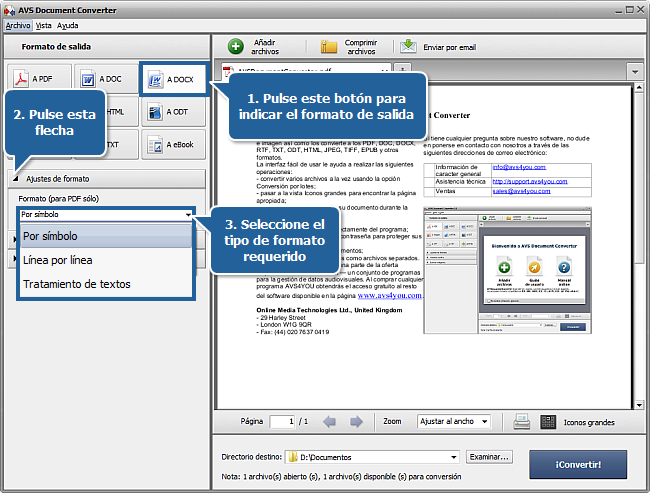
Task: Go to the previous page arrow
Action: [x=330, y=422]
